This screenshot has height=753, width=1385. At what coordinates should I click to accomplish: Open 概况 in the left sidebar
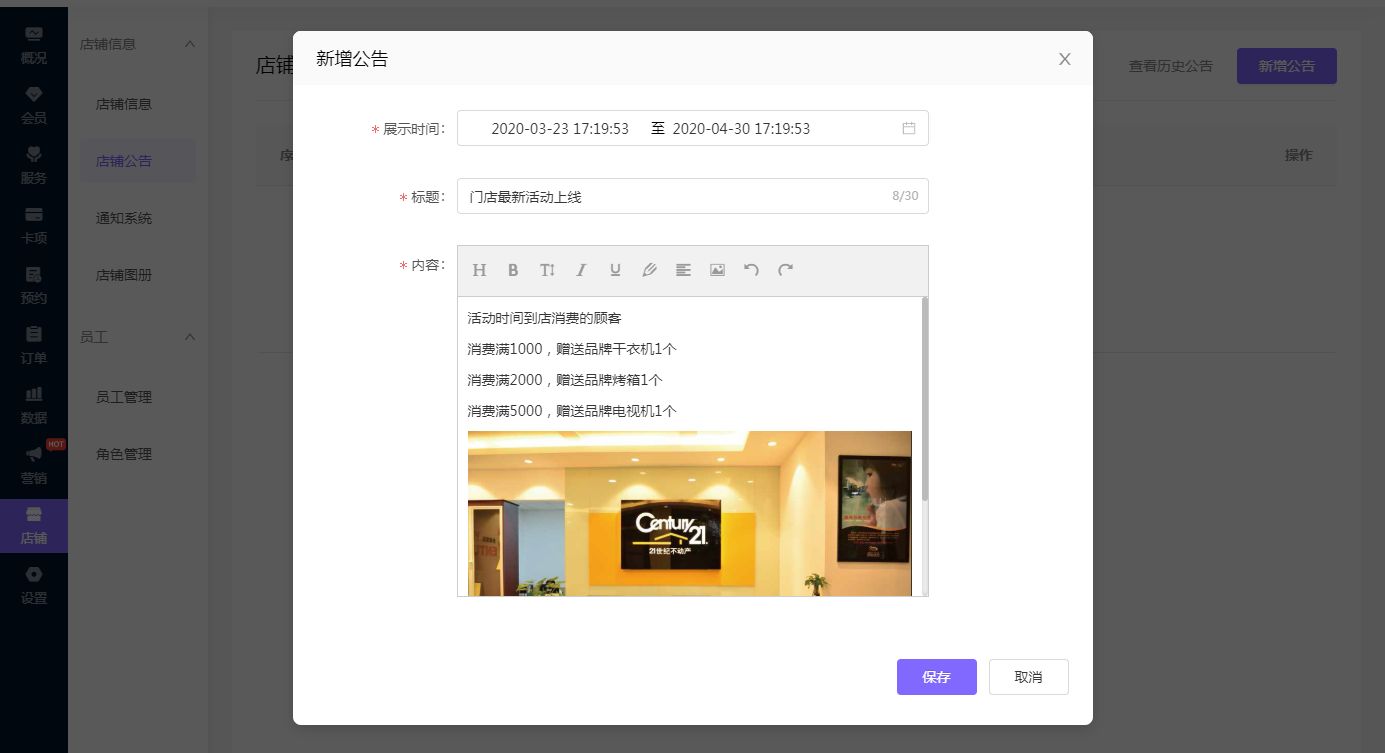34,45
